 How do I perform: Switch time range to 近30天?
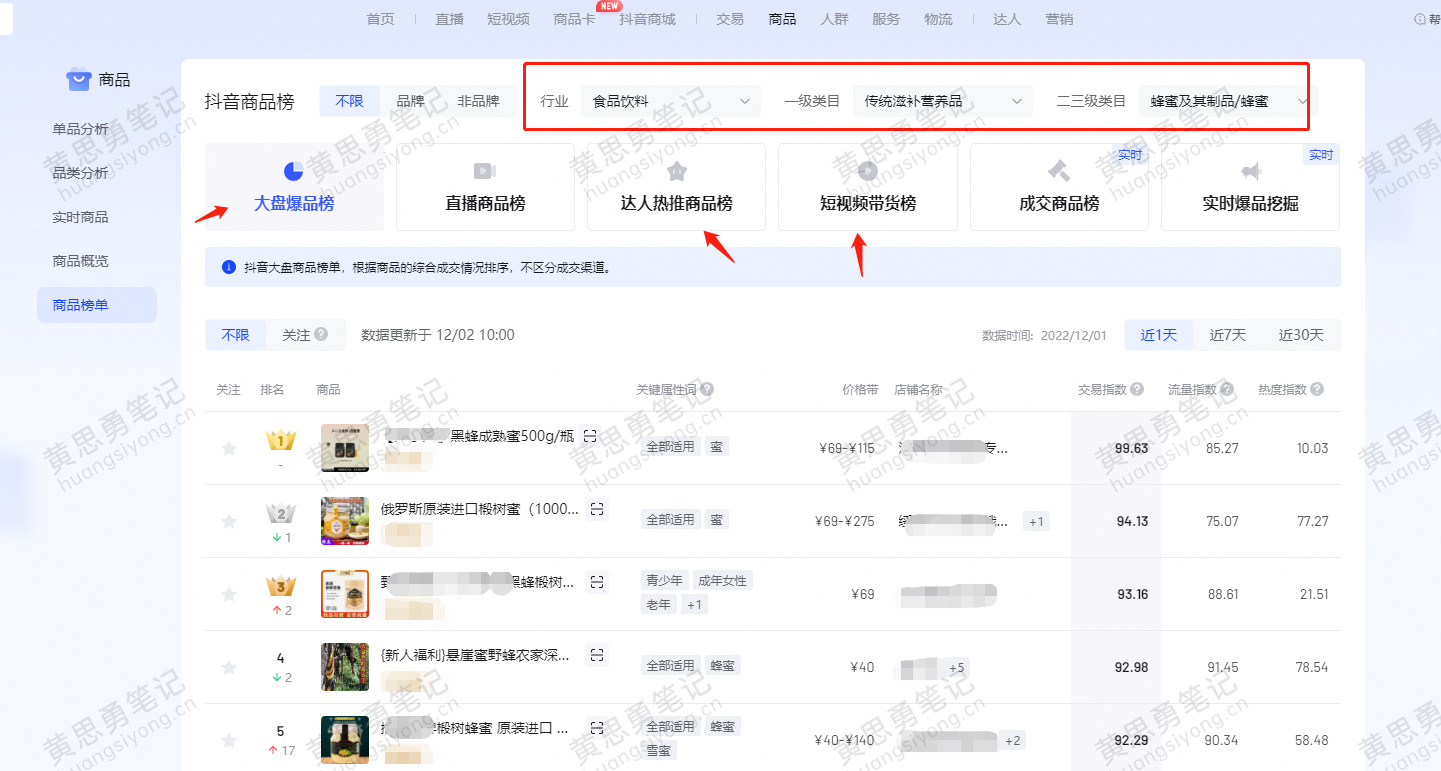(1300, 335)
